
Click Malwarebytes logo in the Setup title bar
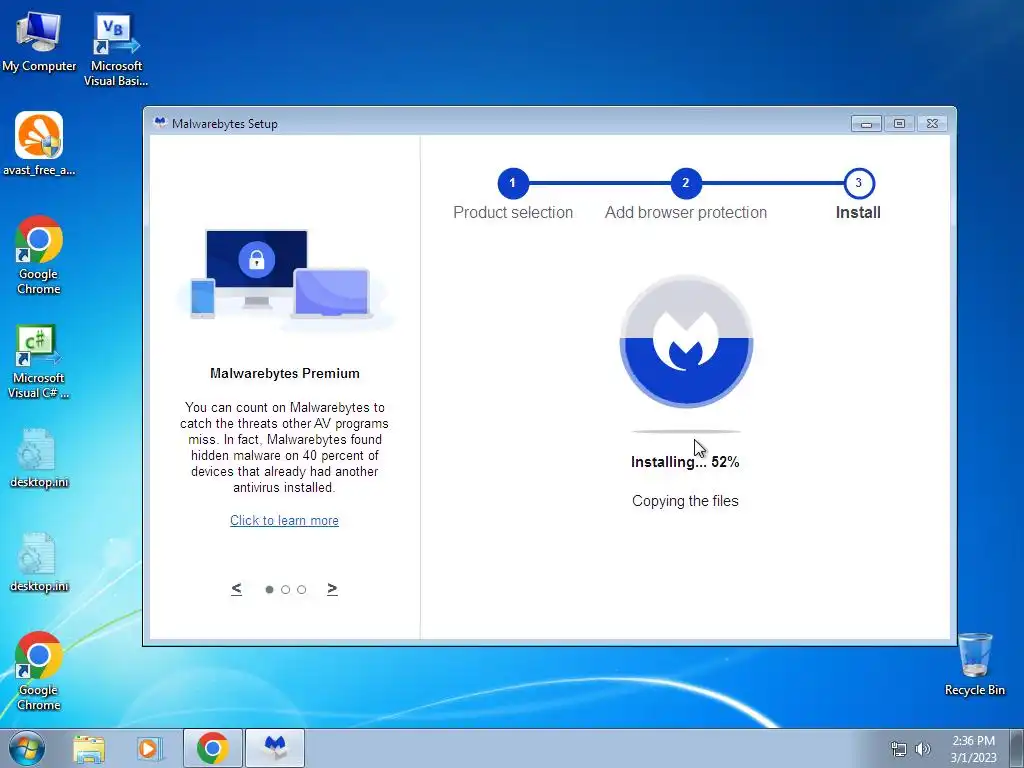tap(160, 123)
